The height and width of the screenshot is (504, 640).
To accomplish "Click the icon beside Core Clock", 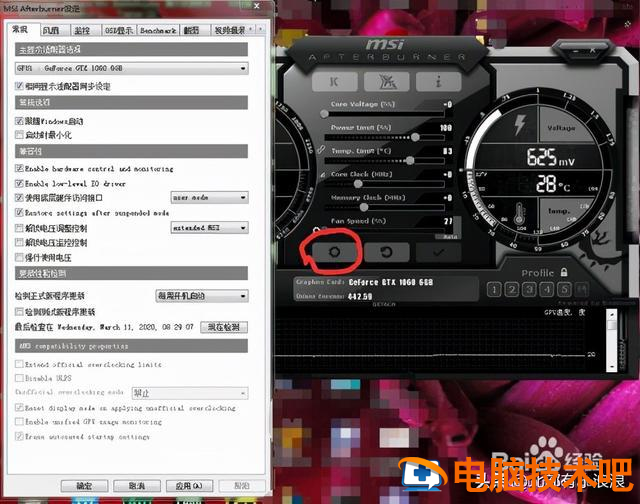I will [x=322, y=175].
